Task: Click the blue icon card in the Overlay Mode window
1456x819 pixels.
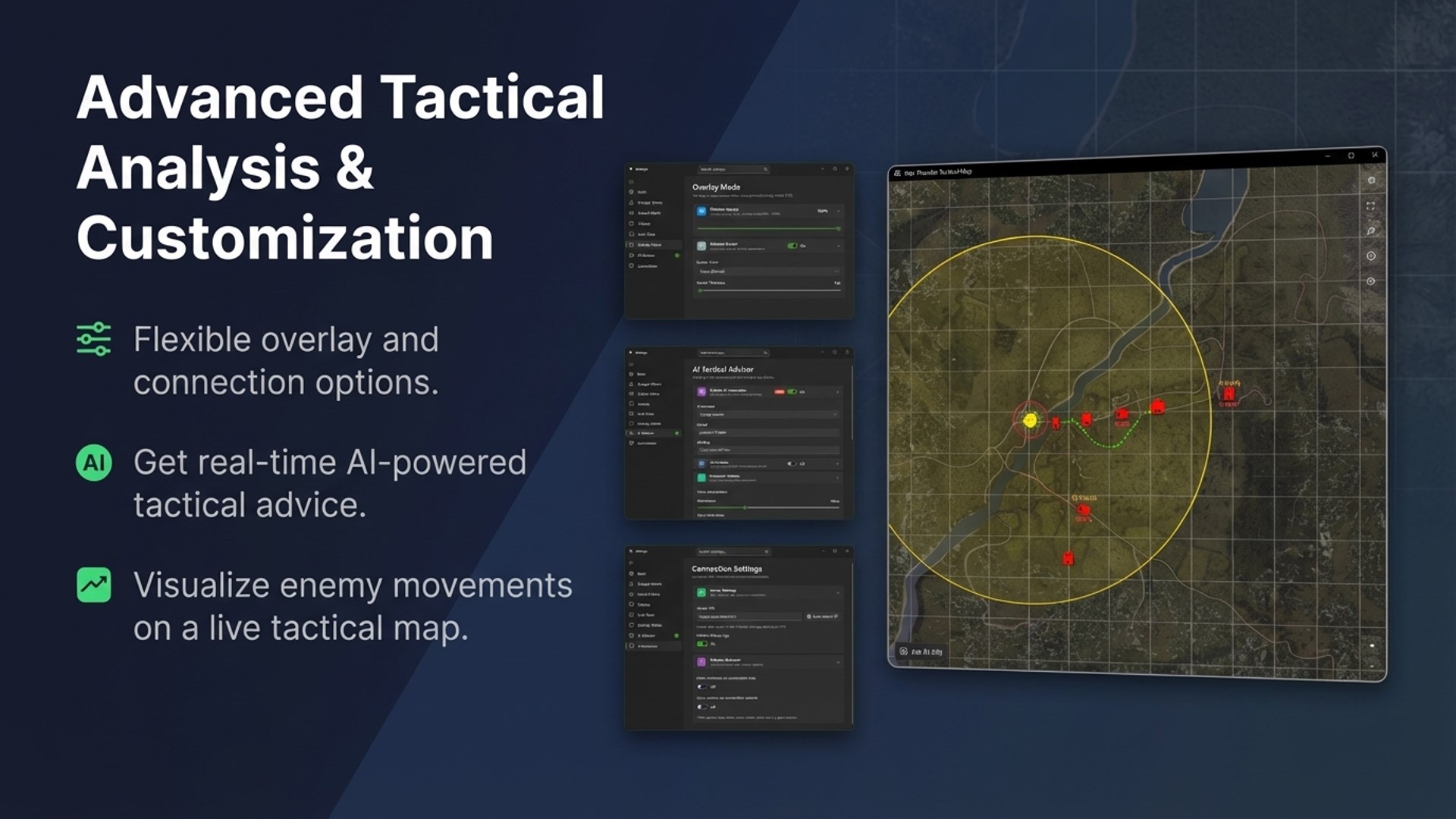Action: [x=701, y=211]
